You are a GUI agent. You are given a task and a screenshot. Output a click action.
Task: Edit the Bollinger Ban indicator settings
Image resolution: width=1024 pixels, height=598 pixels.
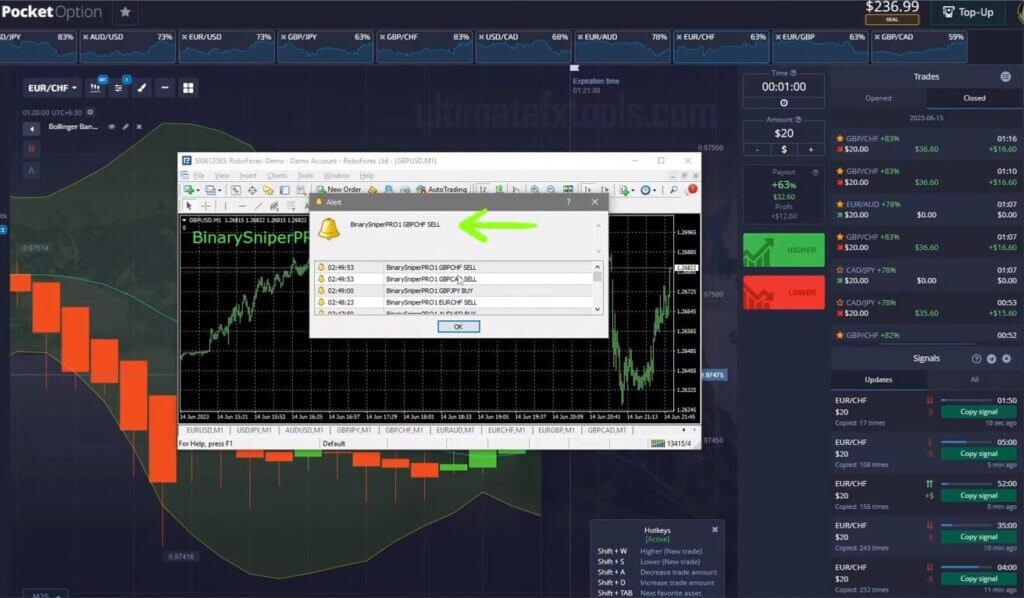(126, 126)
